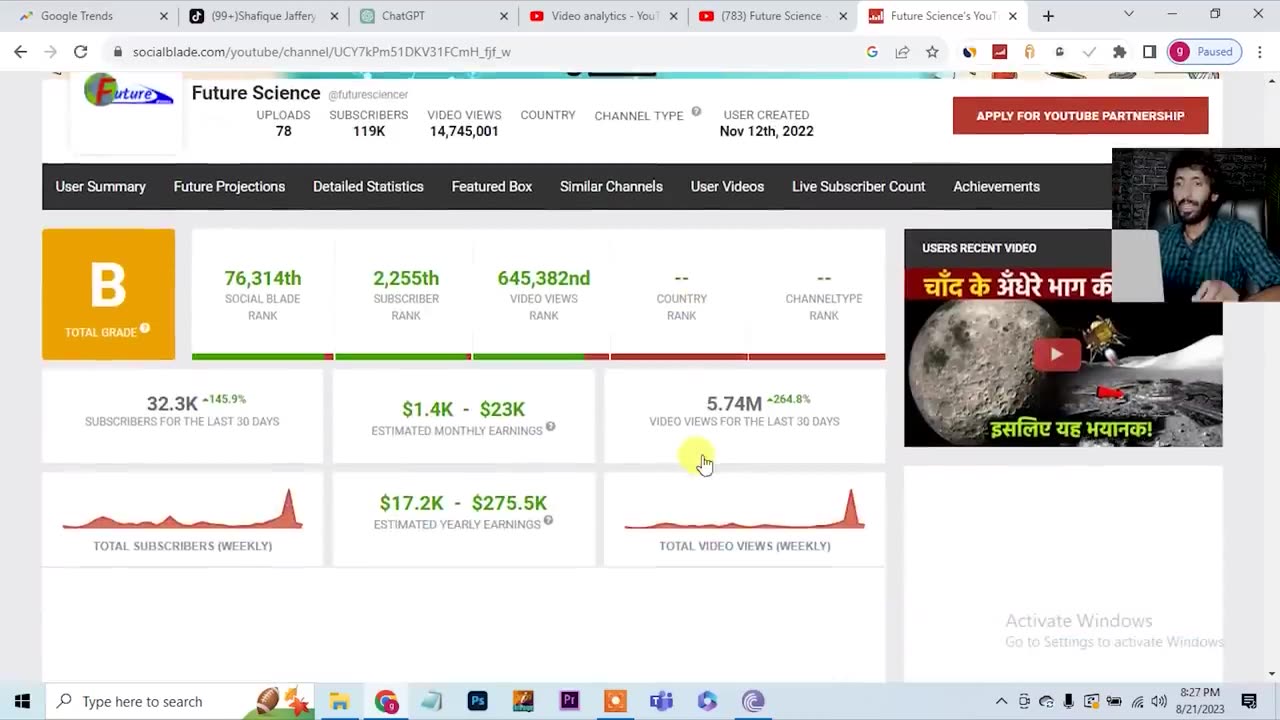Bookmark this page with the star icon
The height and width of the screenshot is (720, 1280).
[932, 52]
